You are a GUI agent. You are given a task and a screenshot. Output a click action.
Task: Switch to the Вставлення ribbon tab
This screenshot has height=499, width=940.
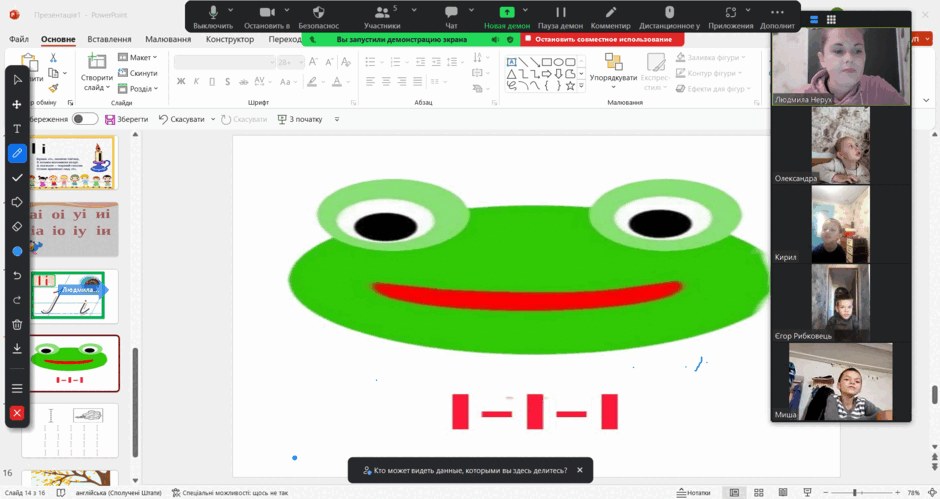pyautogui.click(x=109, y=39)
